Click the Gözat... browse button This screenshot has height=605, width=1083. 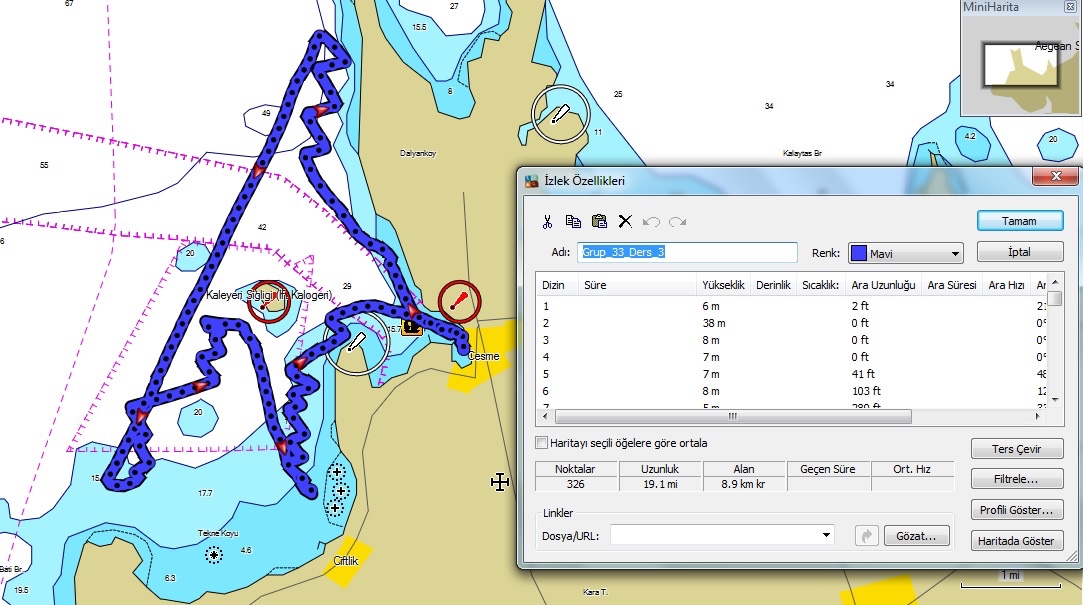[x=917, y=536]
